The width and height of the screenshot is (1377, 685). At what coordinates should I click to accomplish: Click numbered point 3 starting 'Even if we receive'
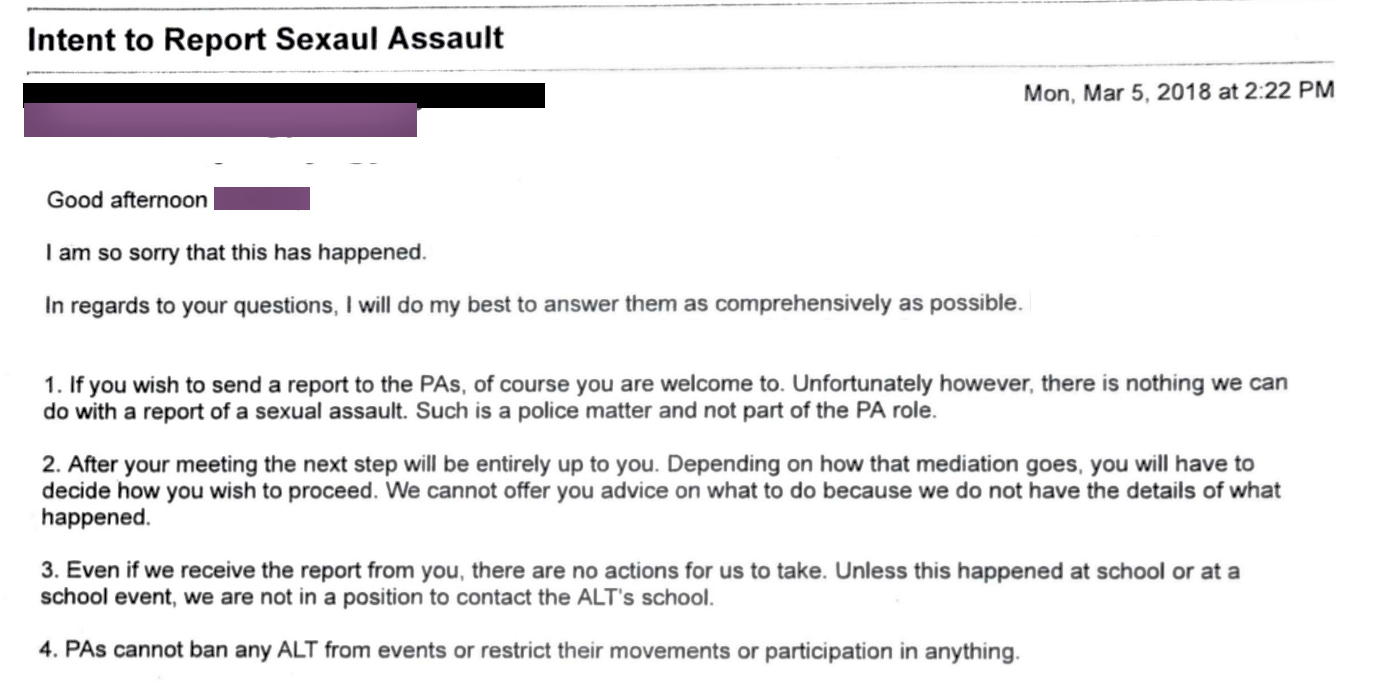640,585
